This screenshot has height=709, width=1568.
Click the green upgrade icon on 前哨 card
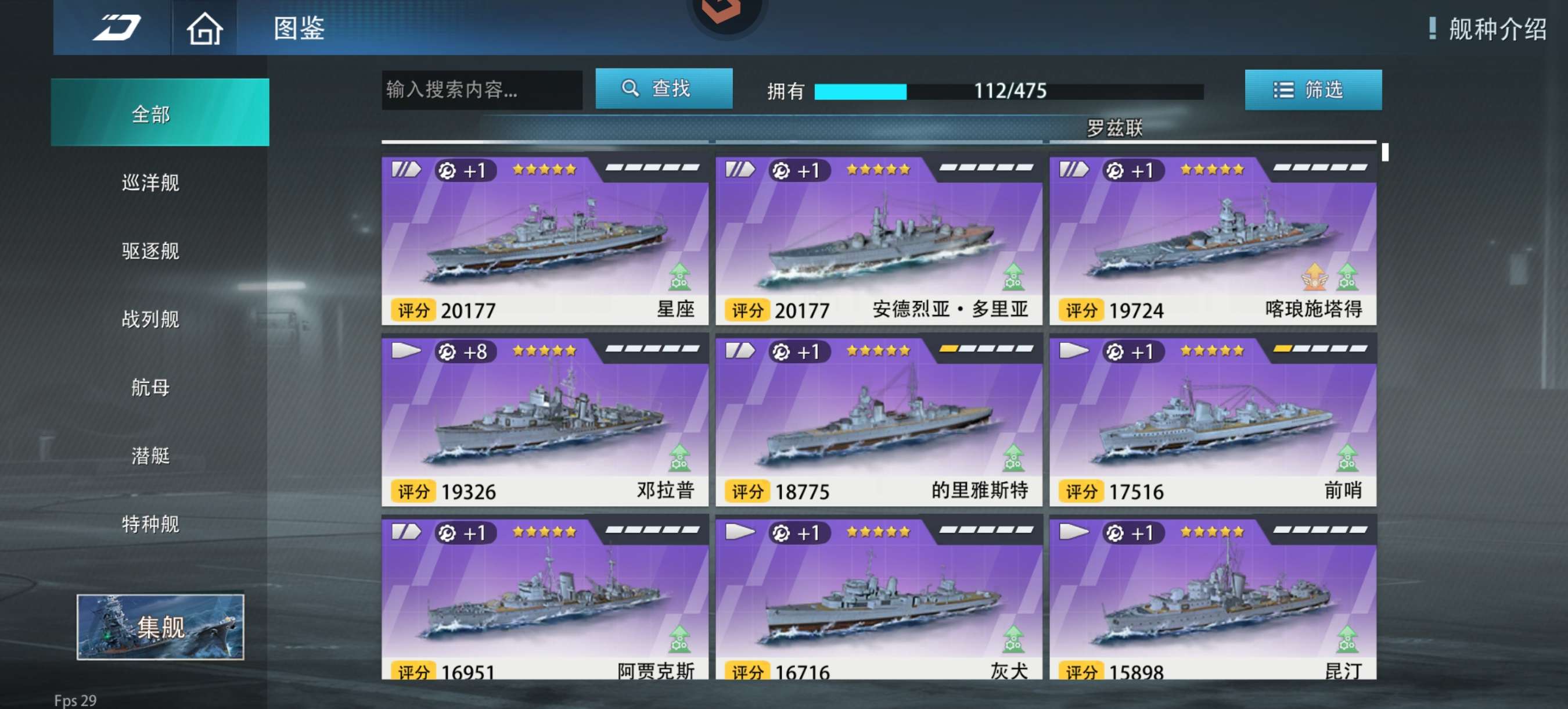(1347, 457)
